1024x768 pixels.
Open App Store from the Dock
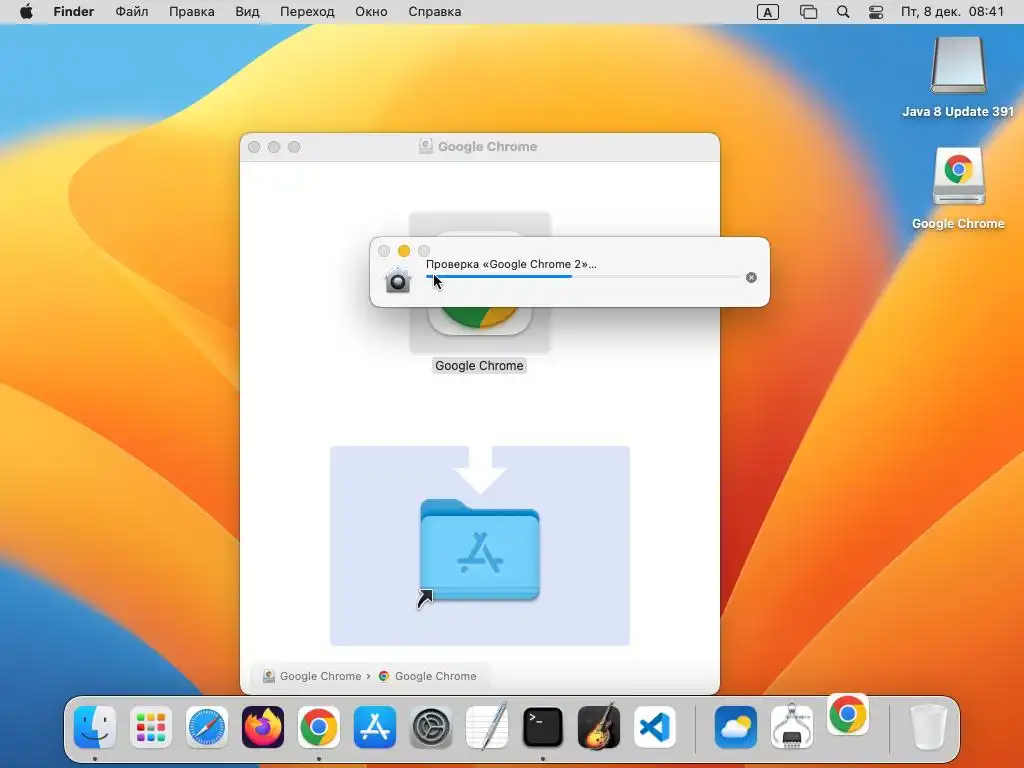tap(375, 727)
